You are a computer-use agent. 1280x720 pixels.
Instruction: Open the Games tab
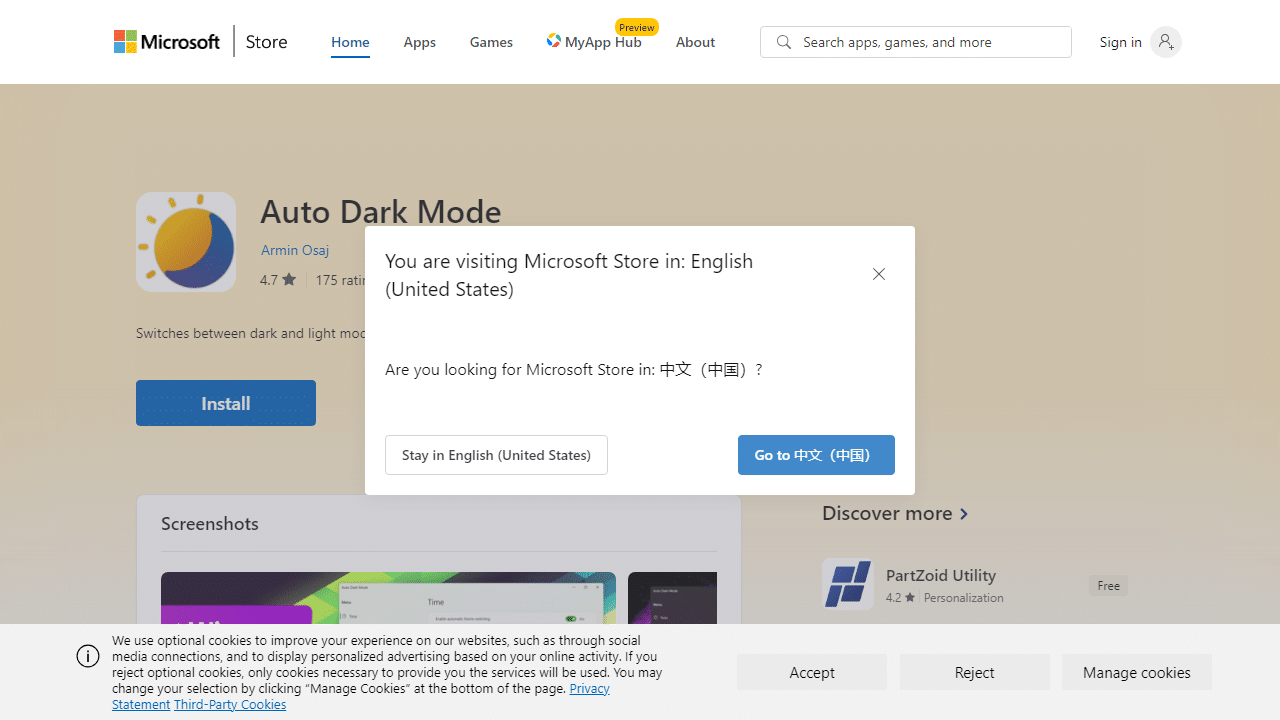(x=491, y=42)
